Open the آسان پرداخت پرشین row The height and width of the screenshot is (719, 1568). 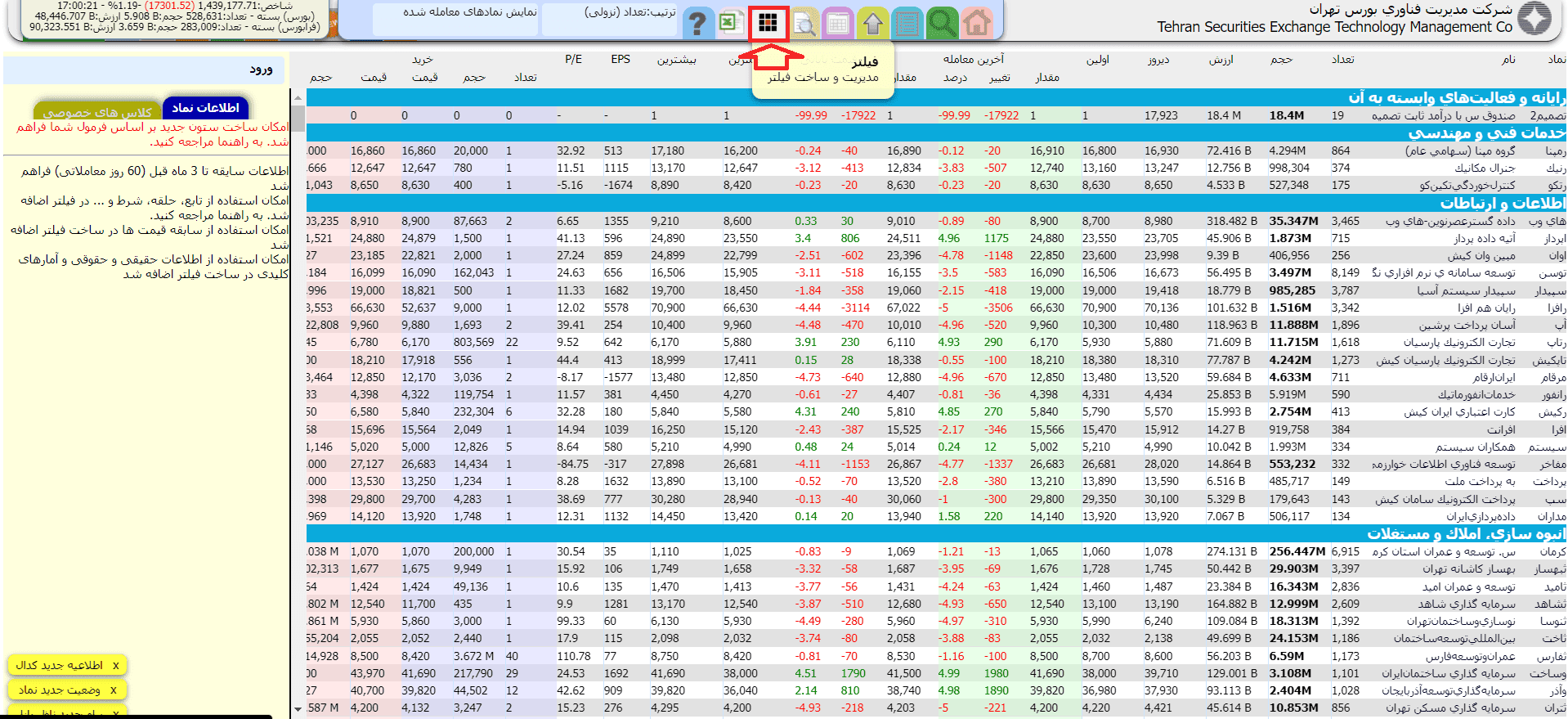click(x=936, y=325)
